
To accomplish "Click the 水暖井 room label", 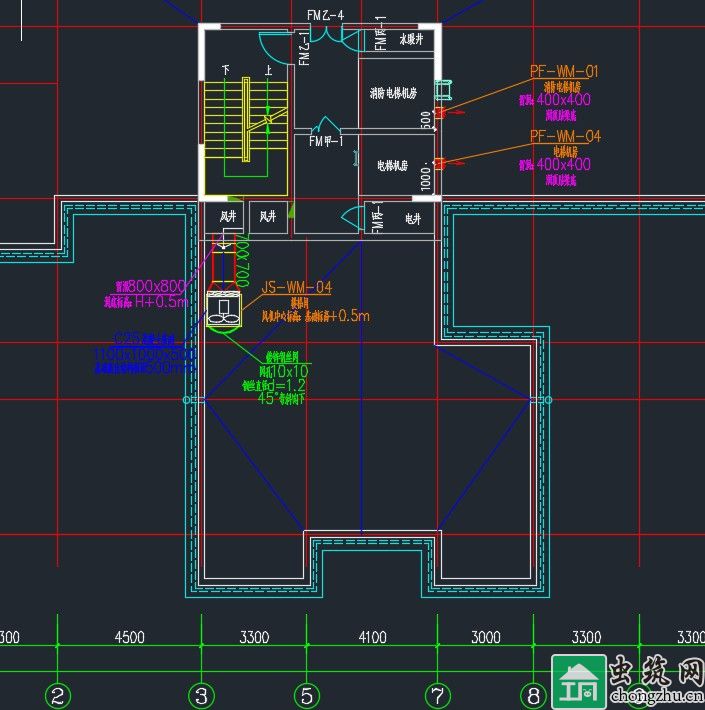I will (414, 40).
